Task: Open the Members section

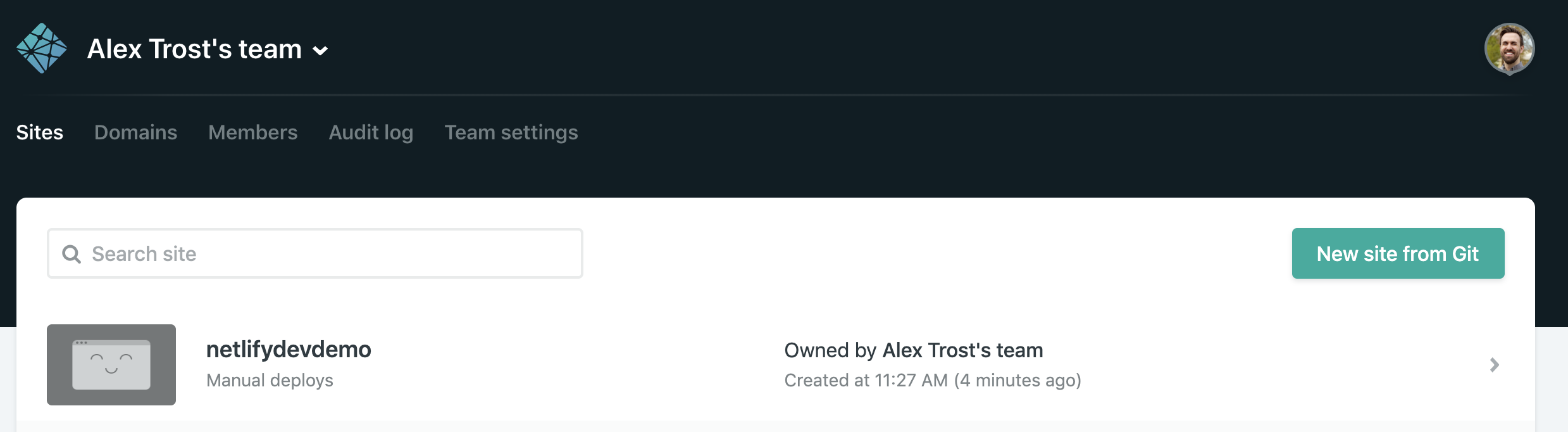Action: point(252,133)
